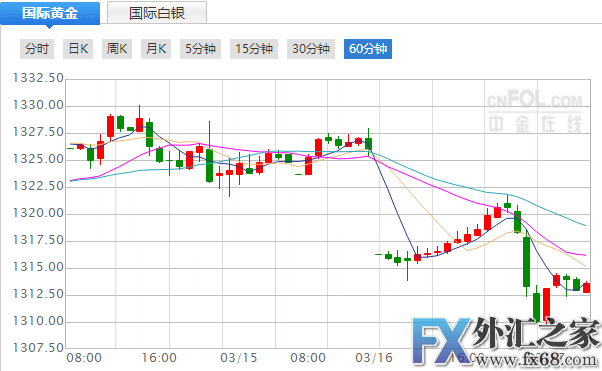Screen dimensions: 602x371
Task: Click the 1332.50 price axis label
Action: [x=38, y=78]
